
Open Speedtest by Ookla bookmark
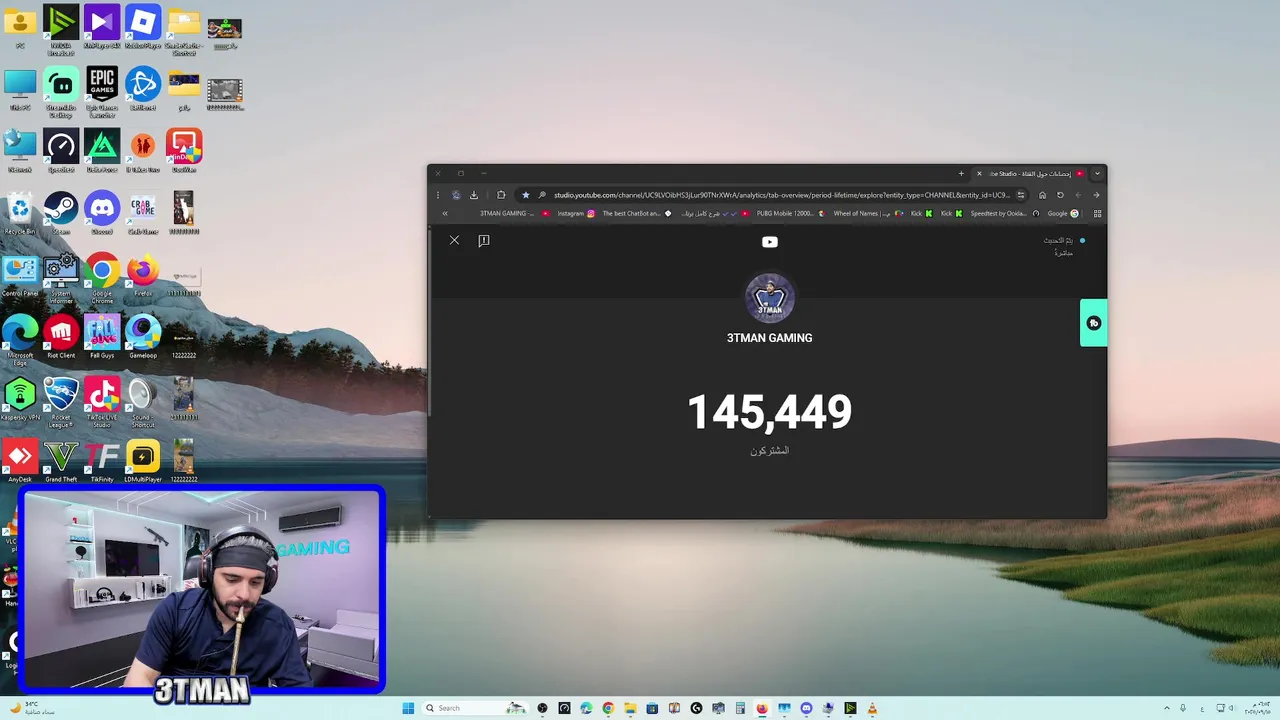[x=1005, y=213]
